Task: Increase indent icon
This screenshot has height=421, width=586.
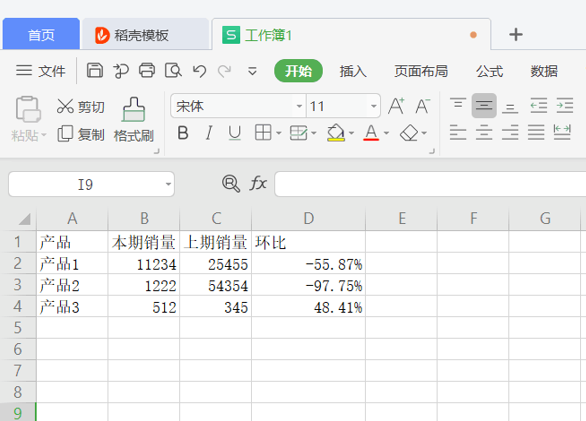Action: click(565, 106)
